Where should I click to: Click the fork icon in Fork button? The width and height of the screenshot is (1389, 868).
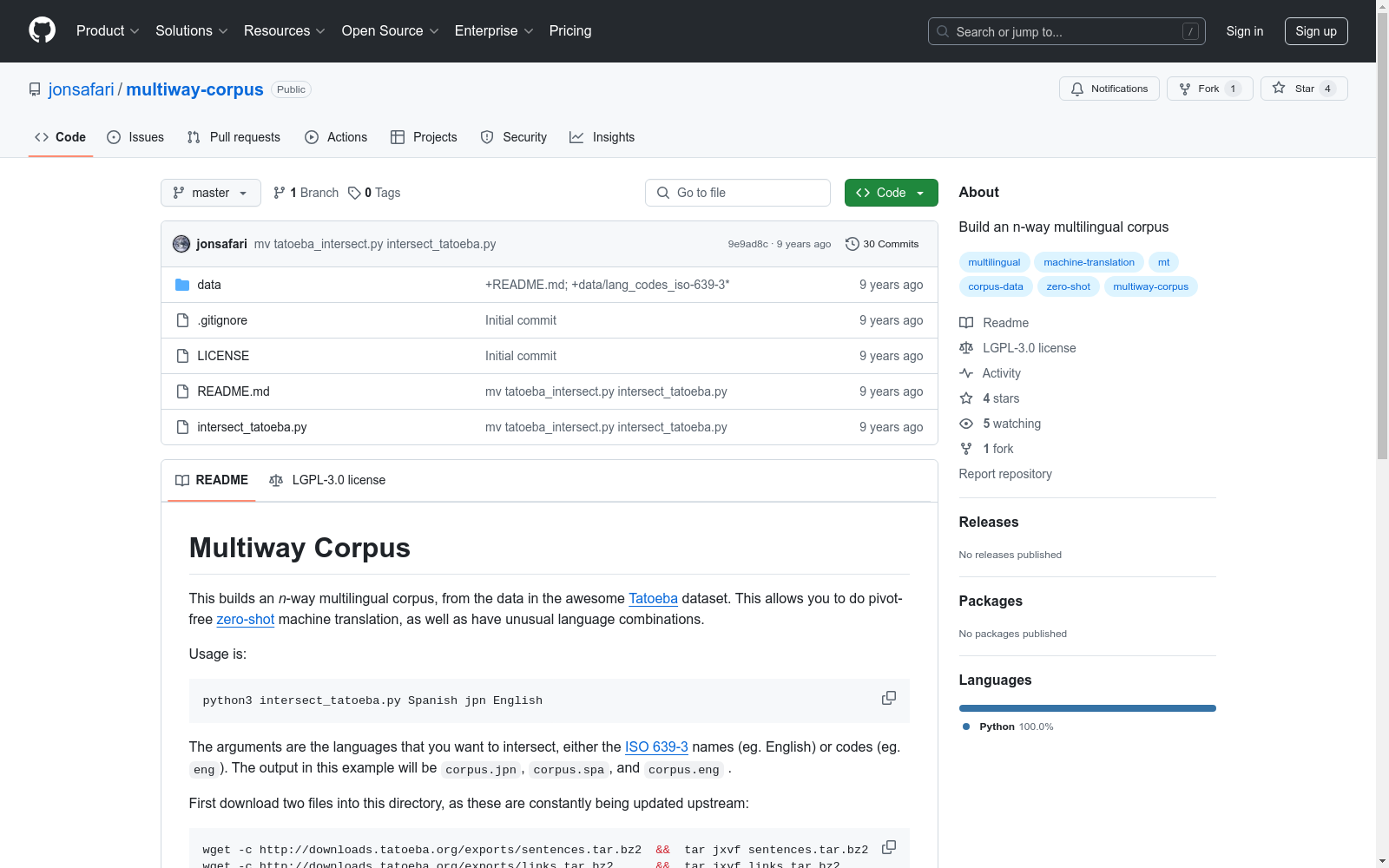click(x=1185, y=89)
